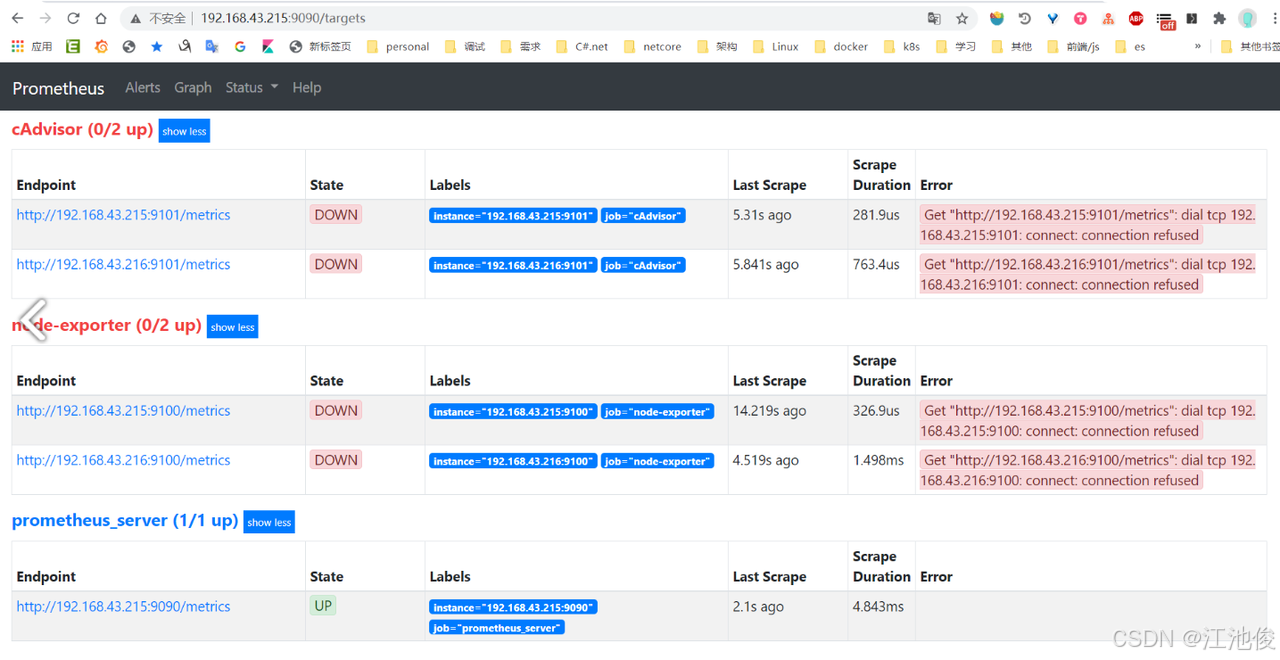Screen dimensions: 1280x660
Task: Click the history-clock extension icon
Action: coord(1025,18)
